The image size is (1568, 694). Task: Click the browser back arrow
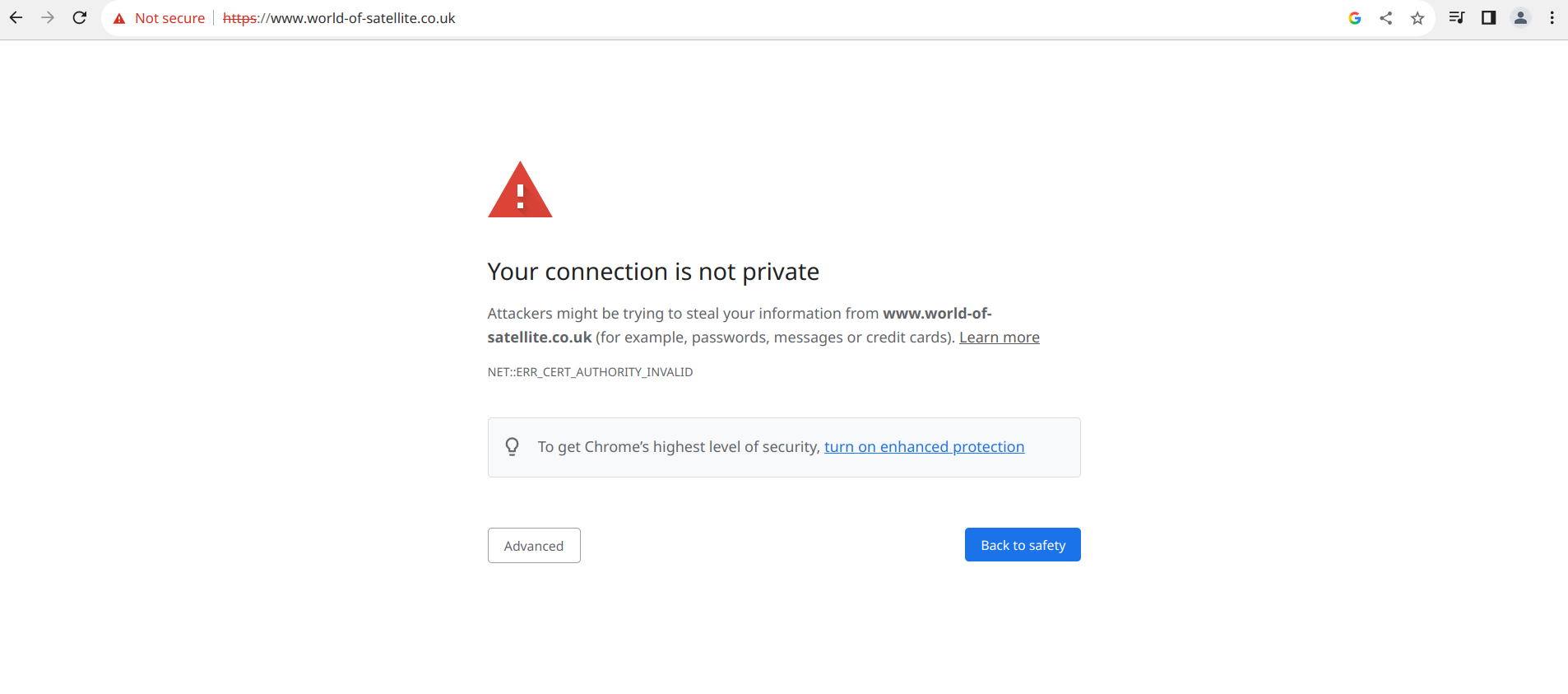point(16,18)
